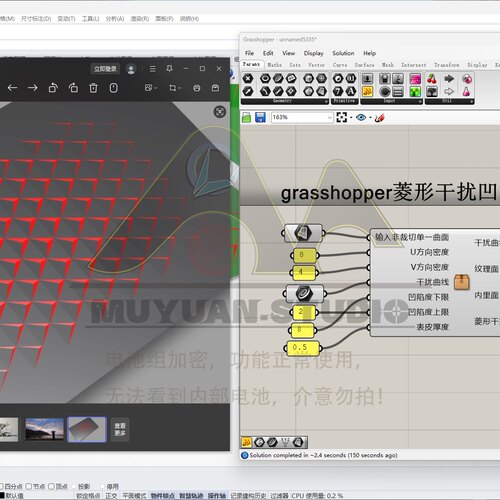Select the number '7' integer primitive icon
The height and width of the screenshot is (500, 500).
(x=338, y=91)
